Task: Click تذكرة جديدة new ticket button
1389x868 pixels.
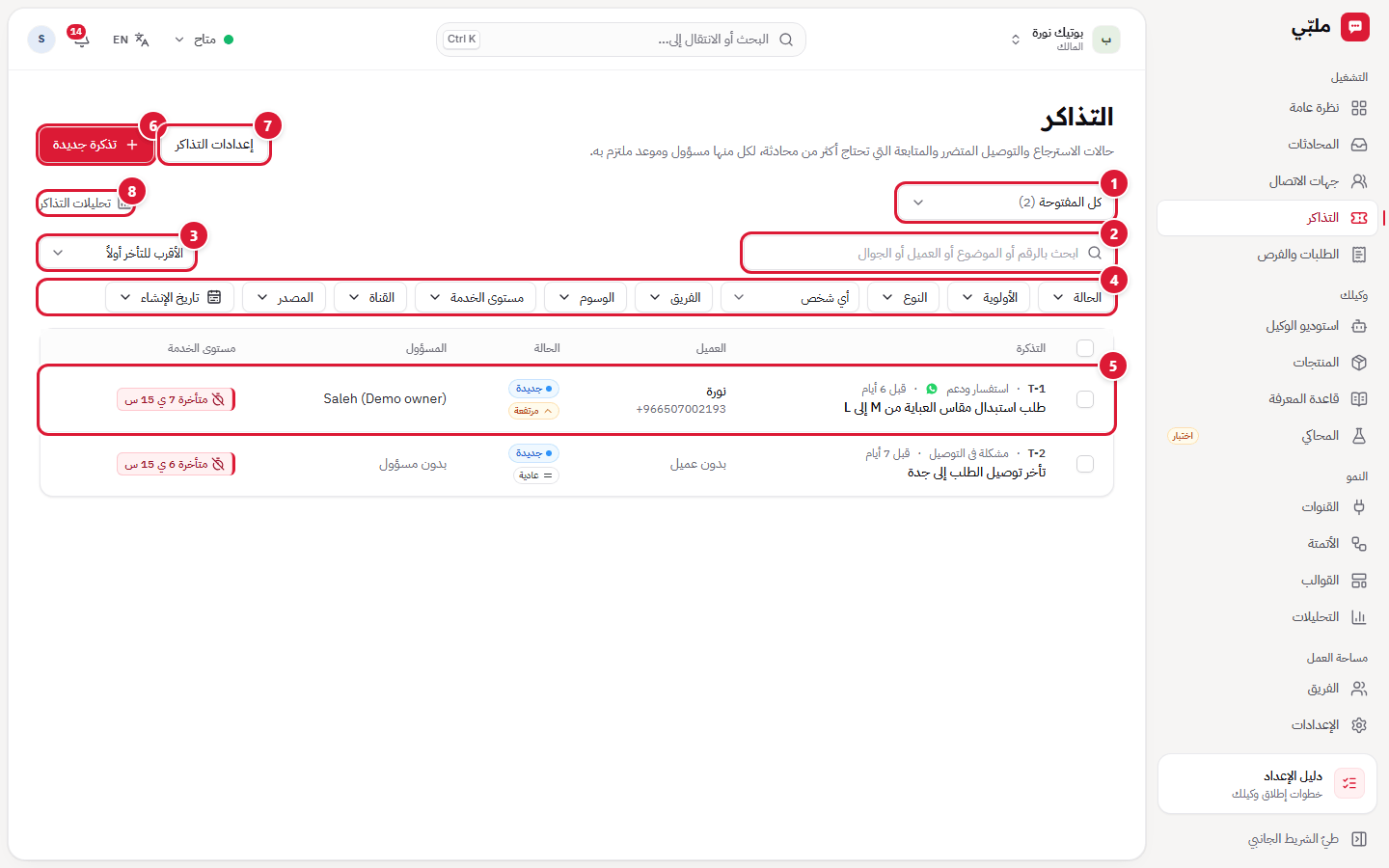Action: tap(96, 145)
